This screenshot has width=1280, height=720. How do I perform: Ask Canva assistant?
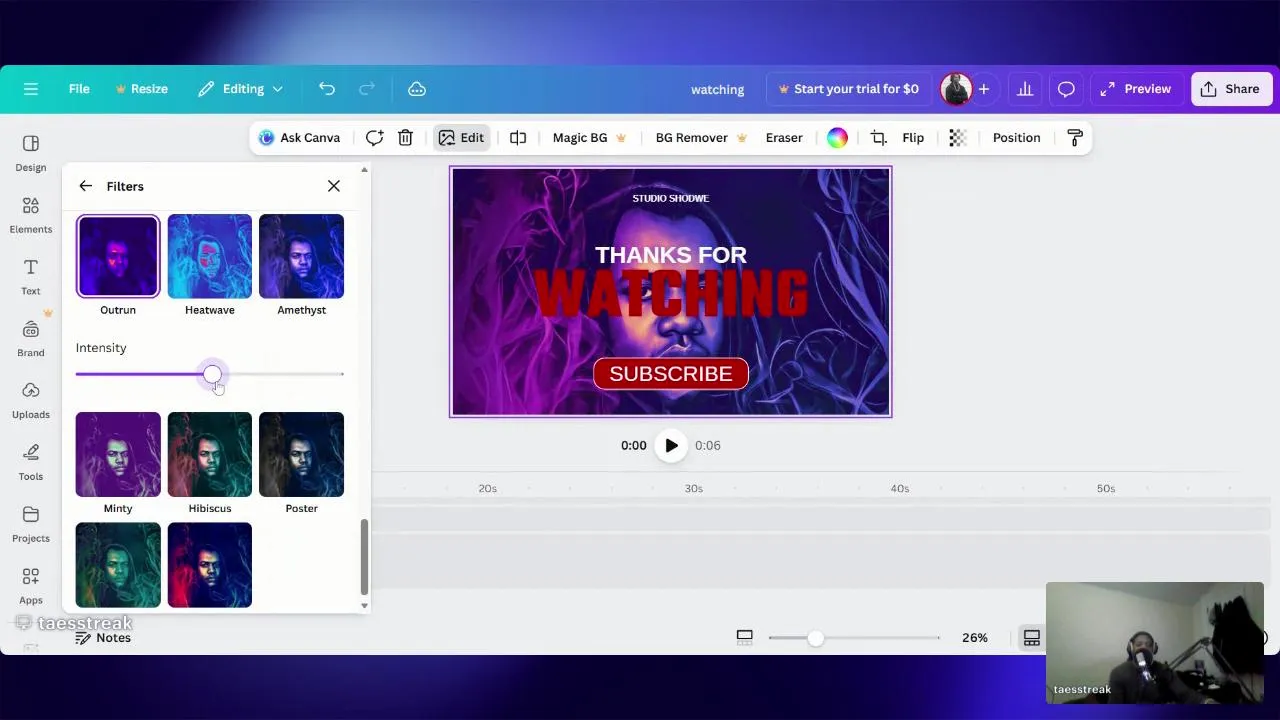pyautogui.click(x=300, y=138)
